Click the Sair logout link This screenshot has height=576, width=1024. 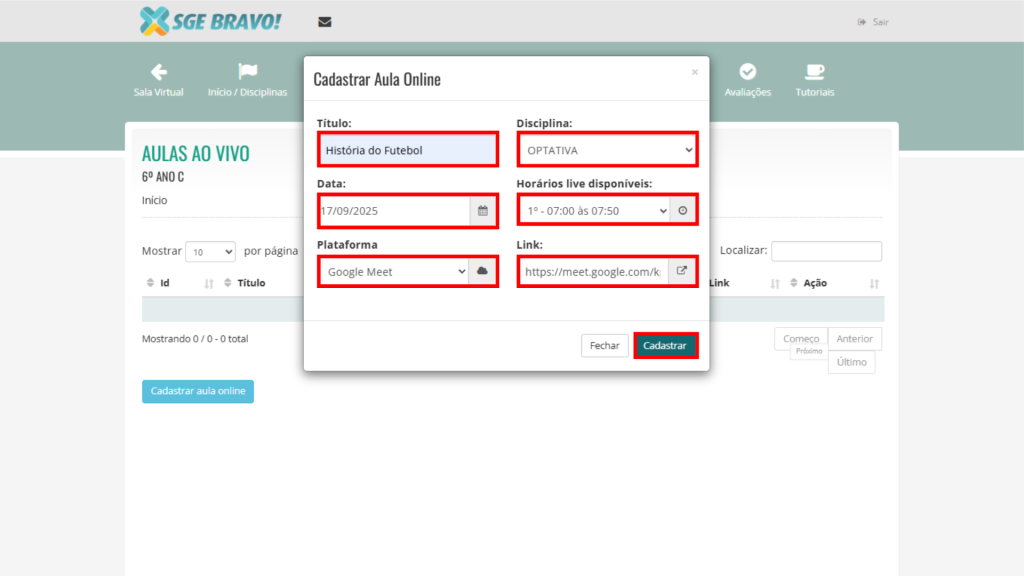coord(873,22)
